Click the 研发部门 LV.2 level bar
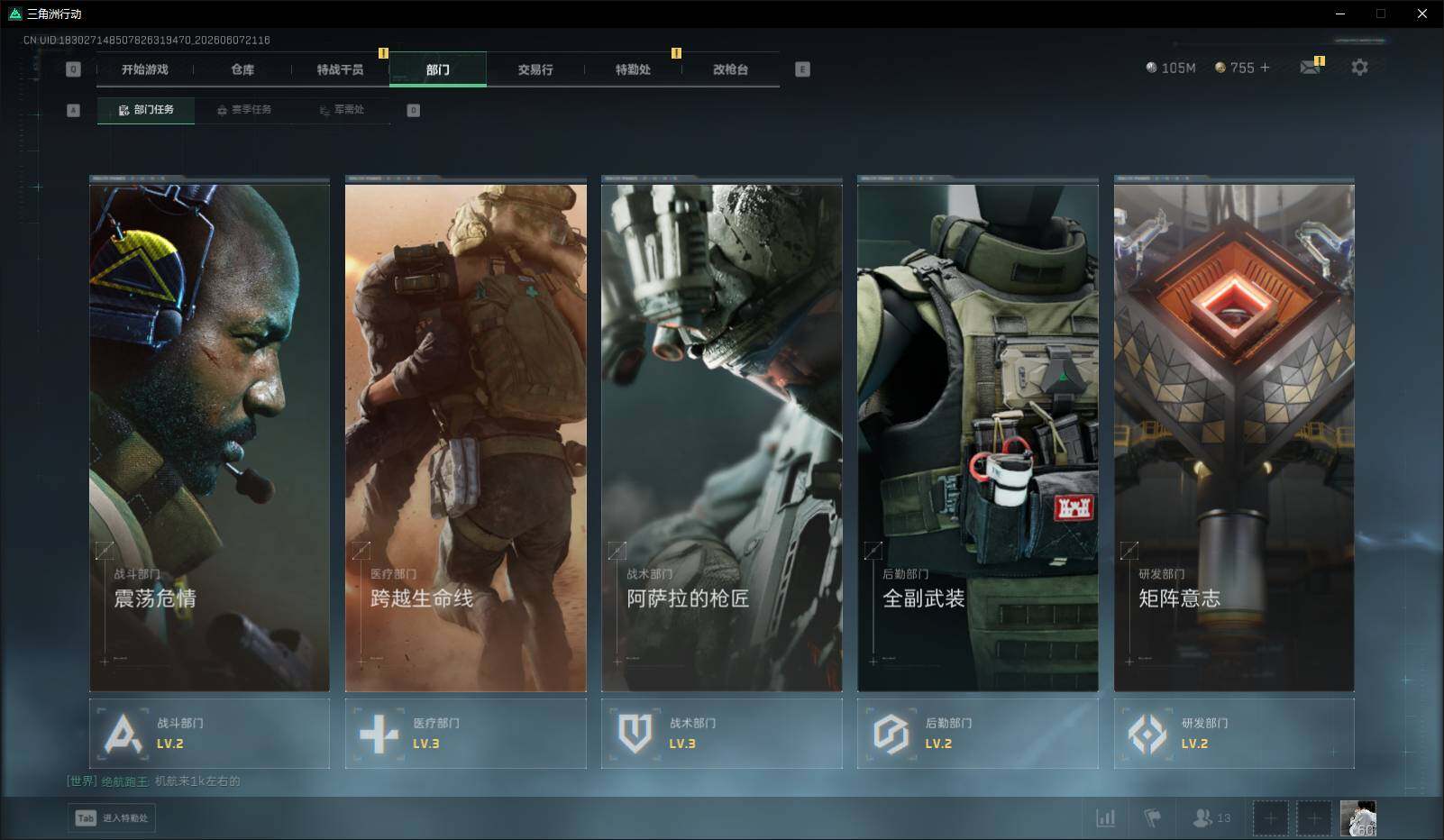Viewport: 1444px width, 840px height. [1234, 734]
